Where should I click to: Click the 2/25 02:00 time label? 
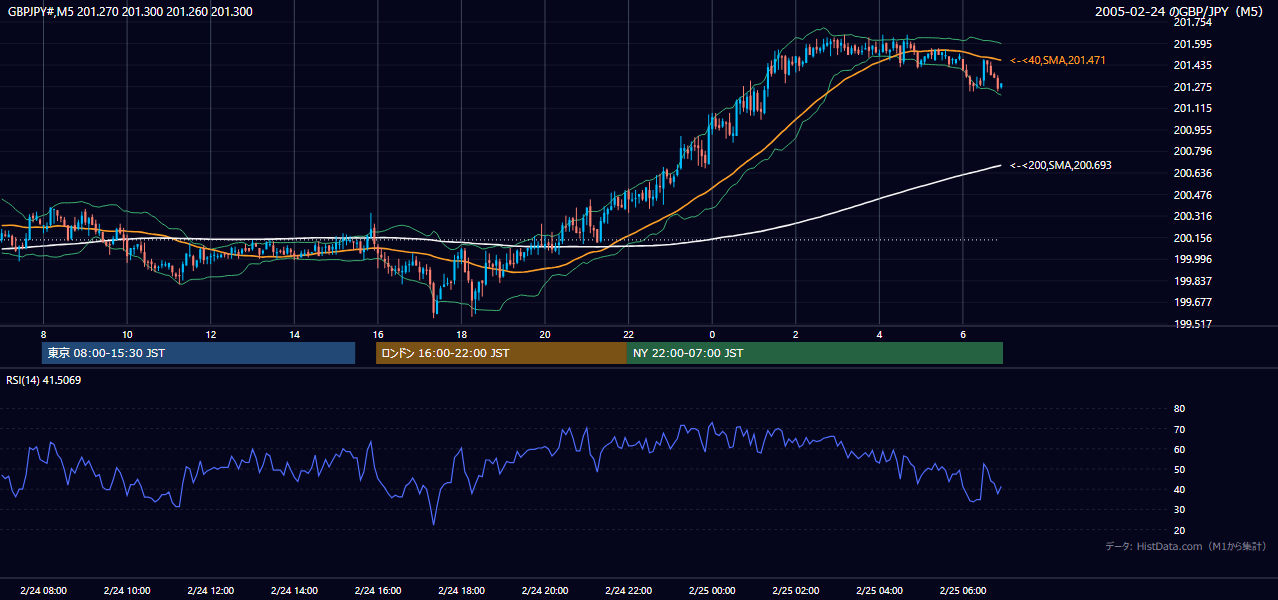pyautogui.click(x=796, y=590)
